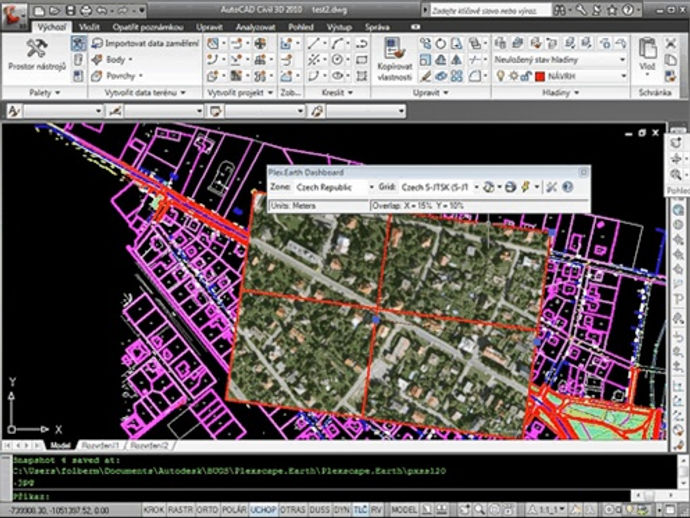Open the AutoCAD application menu button

[x=13, y=15]
